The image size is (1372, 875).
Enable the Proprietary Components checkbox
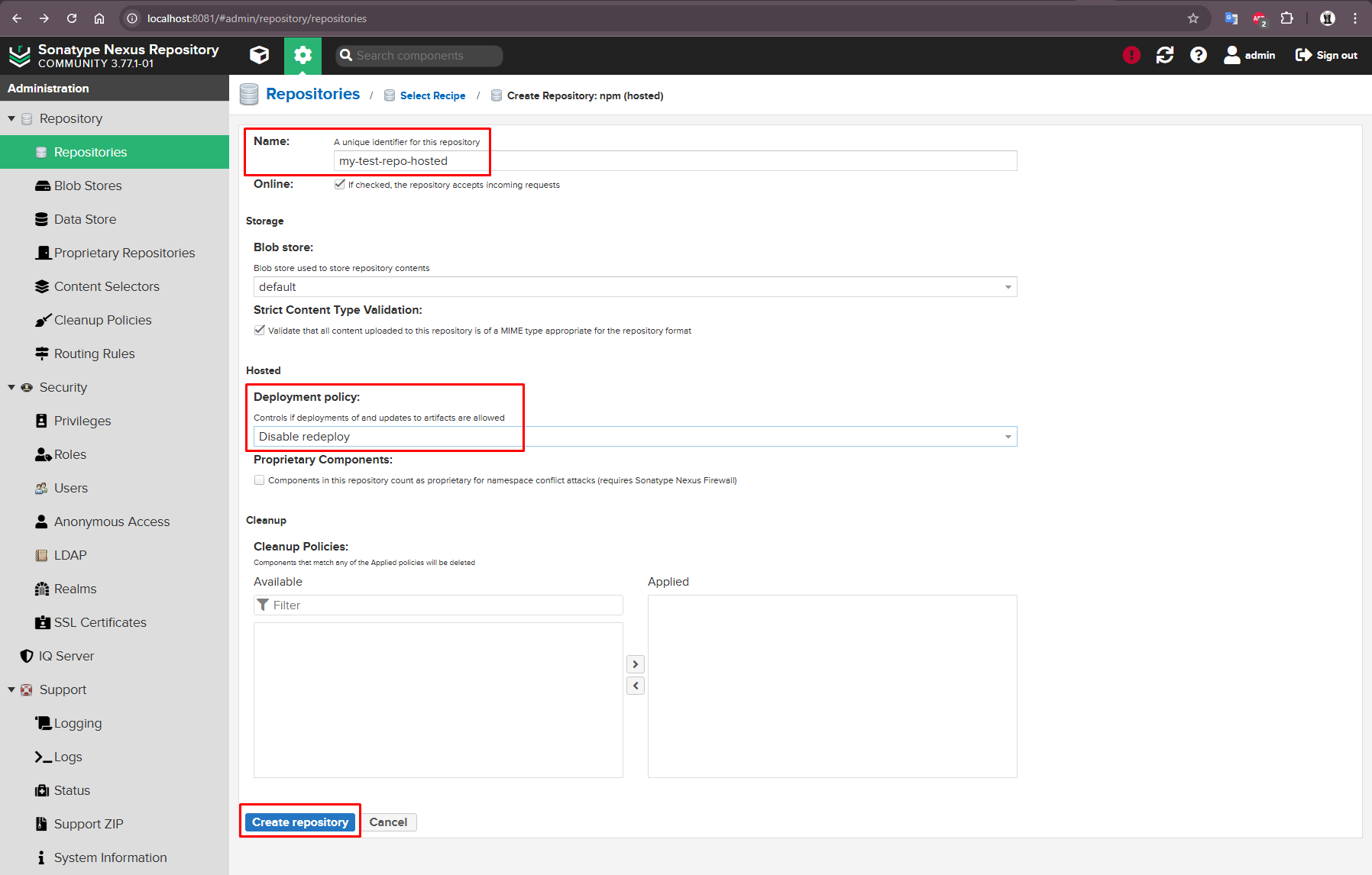(x=260, y=480)
